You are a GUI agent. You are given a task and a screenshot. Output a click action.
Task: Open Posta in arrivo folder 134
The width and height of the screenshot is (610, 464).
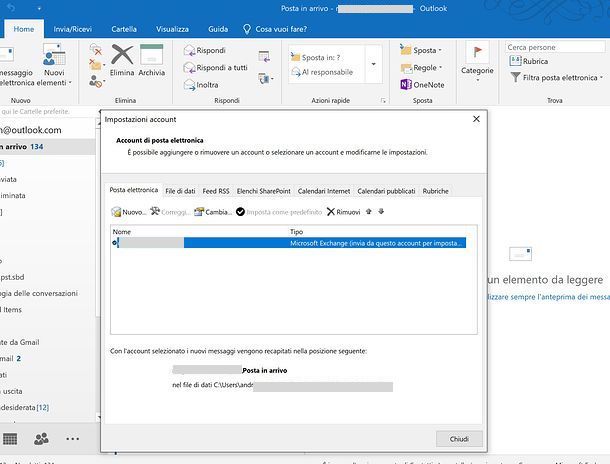click(x=47, y=147)
